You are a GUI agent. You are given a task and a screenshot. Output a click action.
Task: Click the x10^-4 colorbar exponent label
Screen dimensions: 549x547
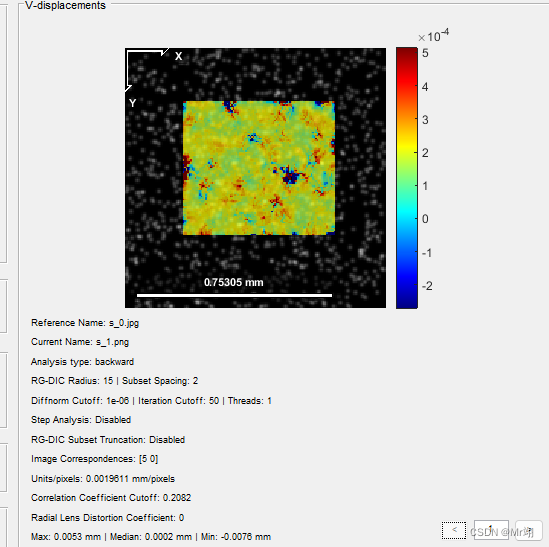[x=433, y=35]
